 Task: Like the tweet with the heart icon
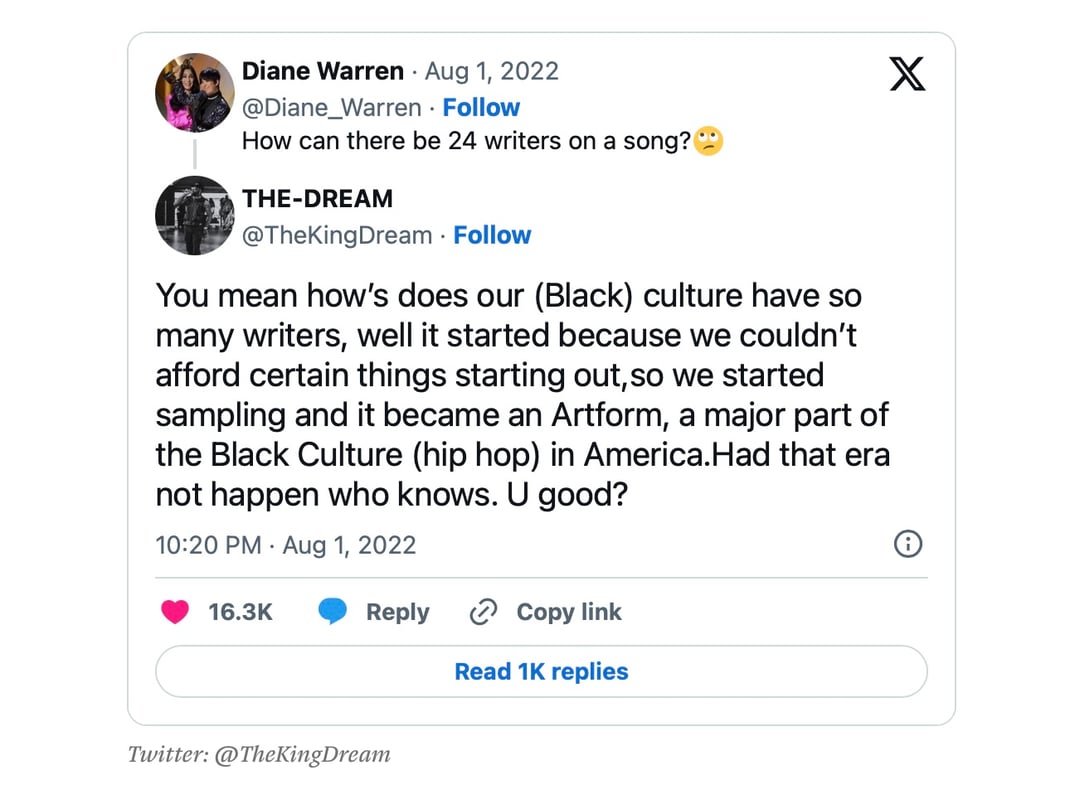[175, 612]
